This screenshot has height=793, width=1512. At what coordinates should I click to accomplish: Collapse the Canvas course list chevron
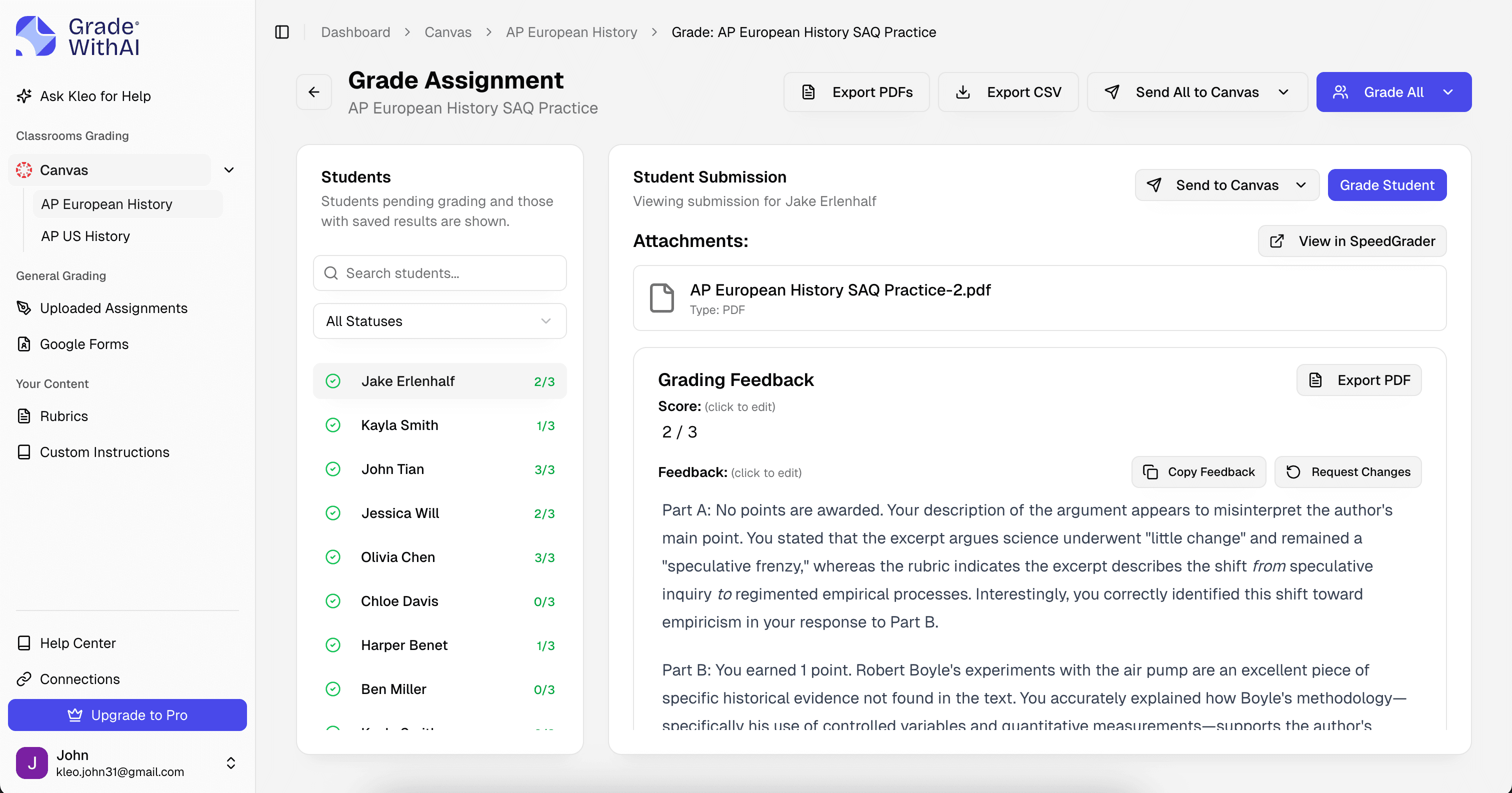(229, 169)
